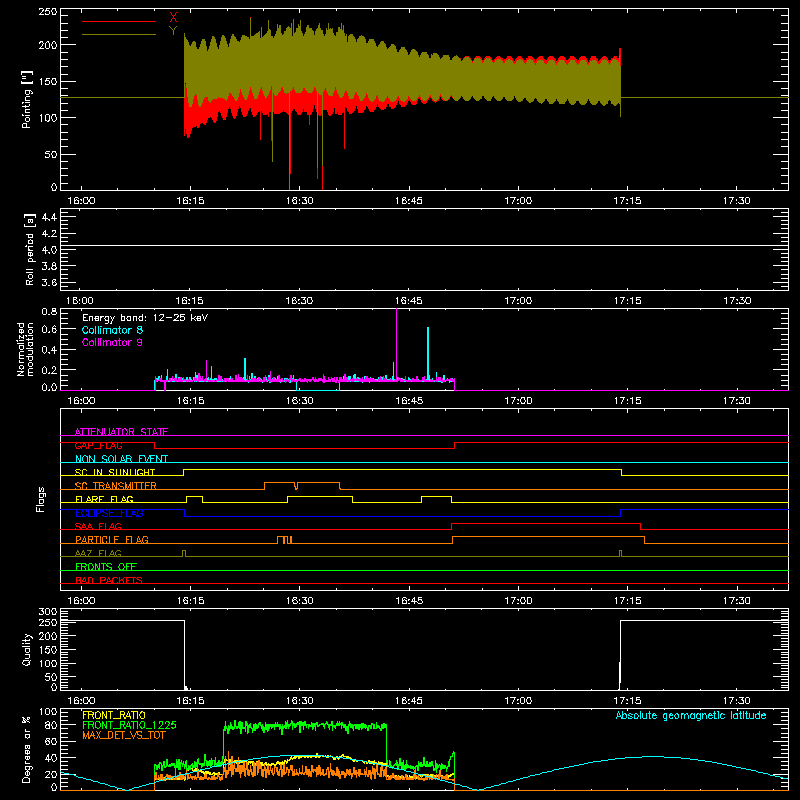800x800 pixels.
Task: Click the ECLIPSE_FLAG label
Action: pyautogui.click(x=109, y=513)
